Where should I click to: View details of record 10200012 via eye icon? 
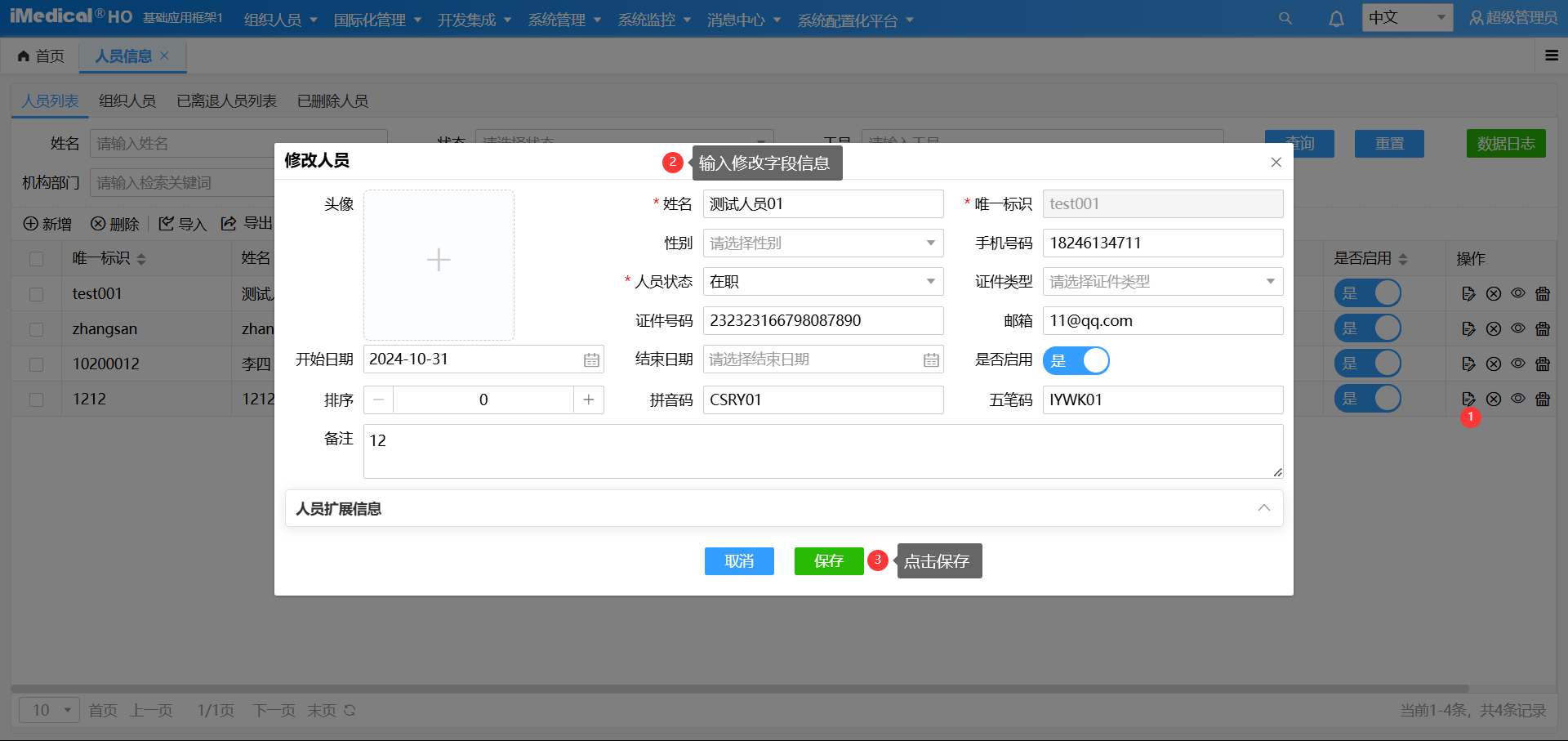[1518, 364]
